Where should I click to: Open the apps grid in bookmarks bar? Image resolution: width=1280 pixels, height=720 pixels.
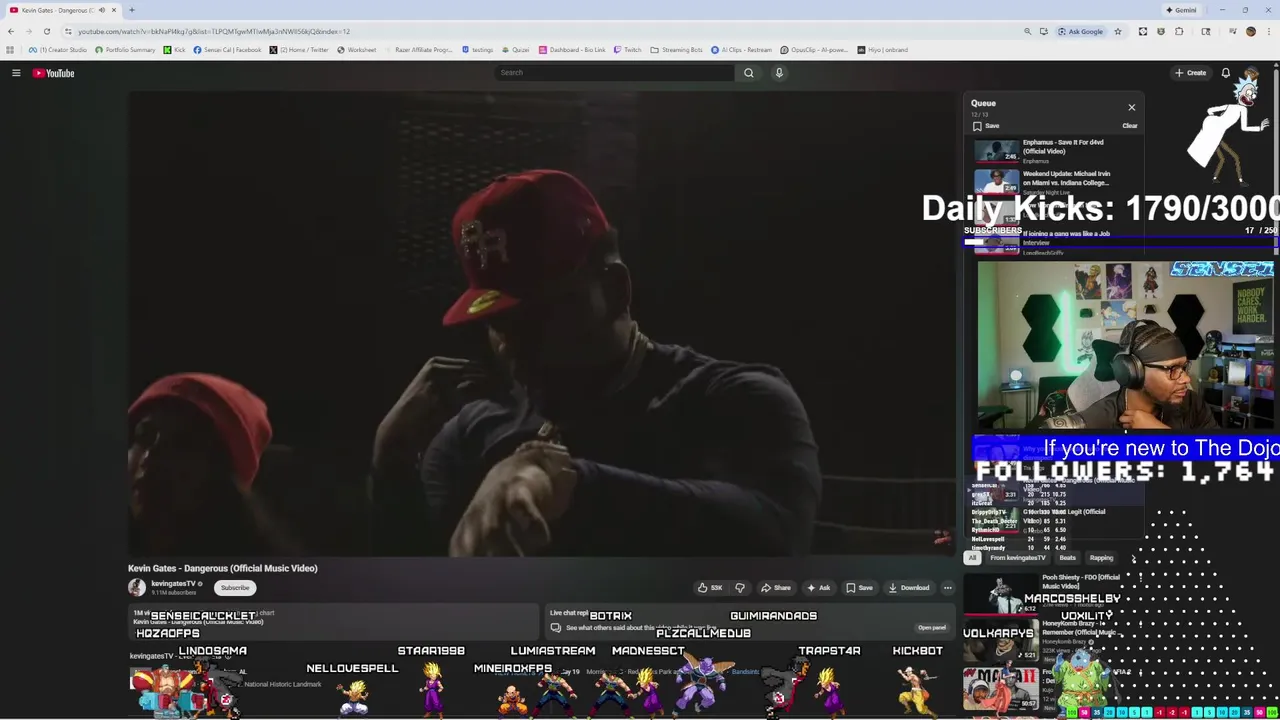tap(10, 50)
